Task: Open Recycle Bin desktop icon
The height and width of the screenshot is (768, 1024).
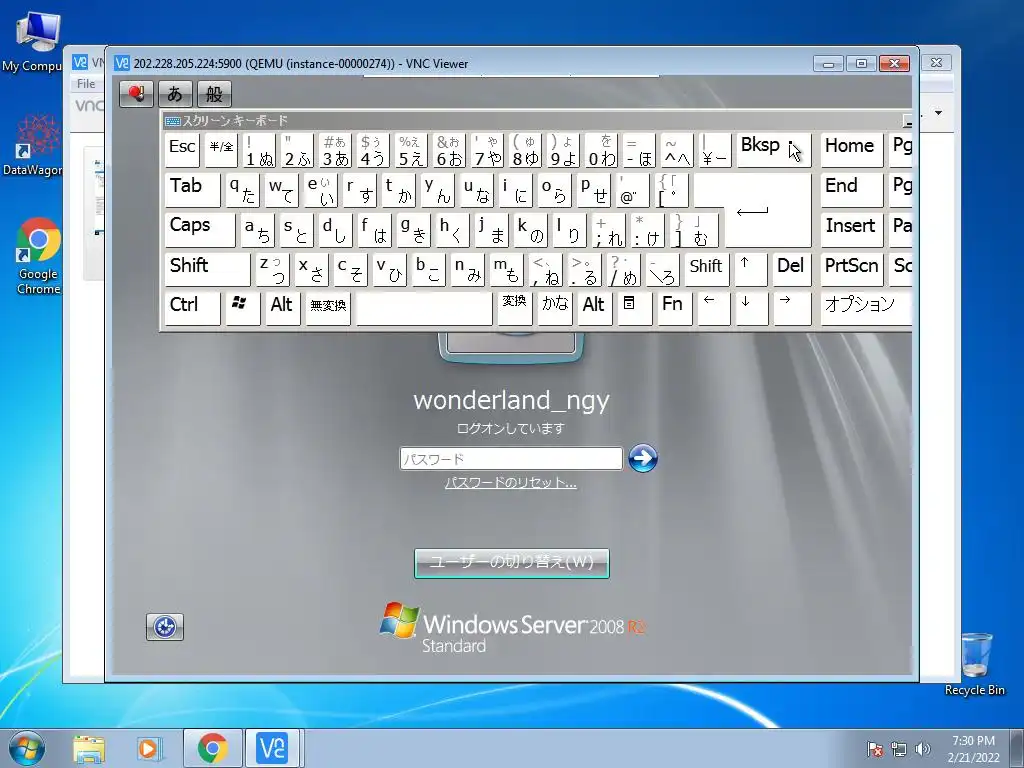Action: tap(974, 664)
